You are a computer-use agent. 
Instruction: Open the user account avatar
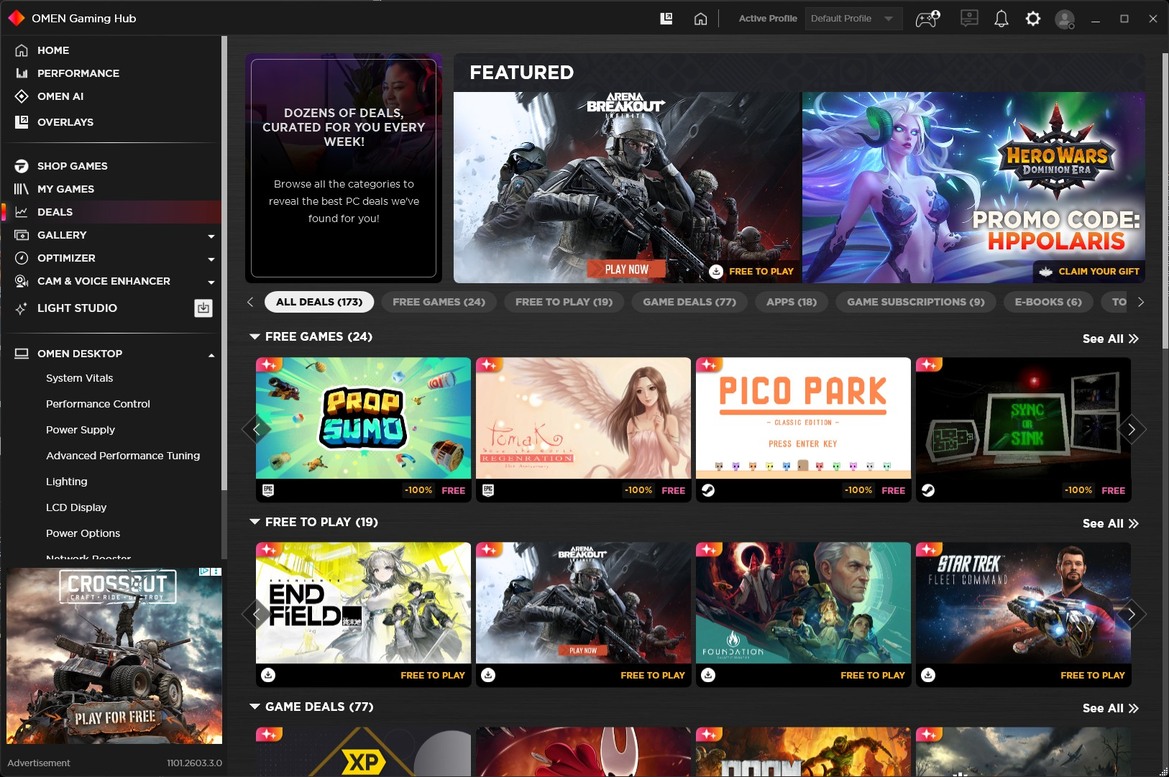[x=1065, y=19]
